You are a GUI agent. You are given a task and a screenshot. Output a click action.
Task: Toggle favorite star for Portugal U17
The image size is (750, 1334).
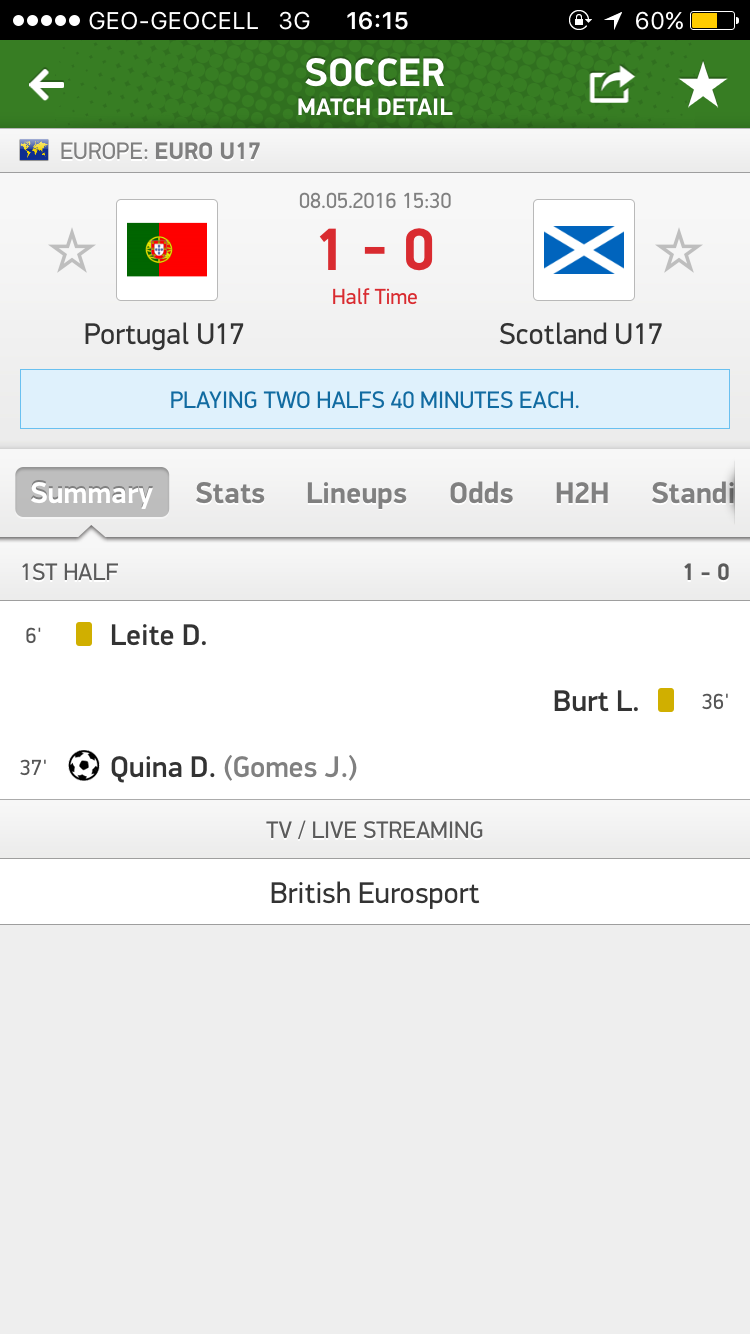[72, 251]
